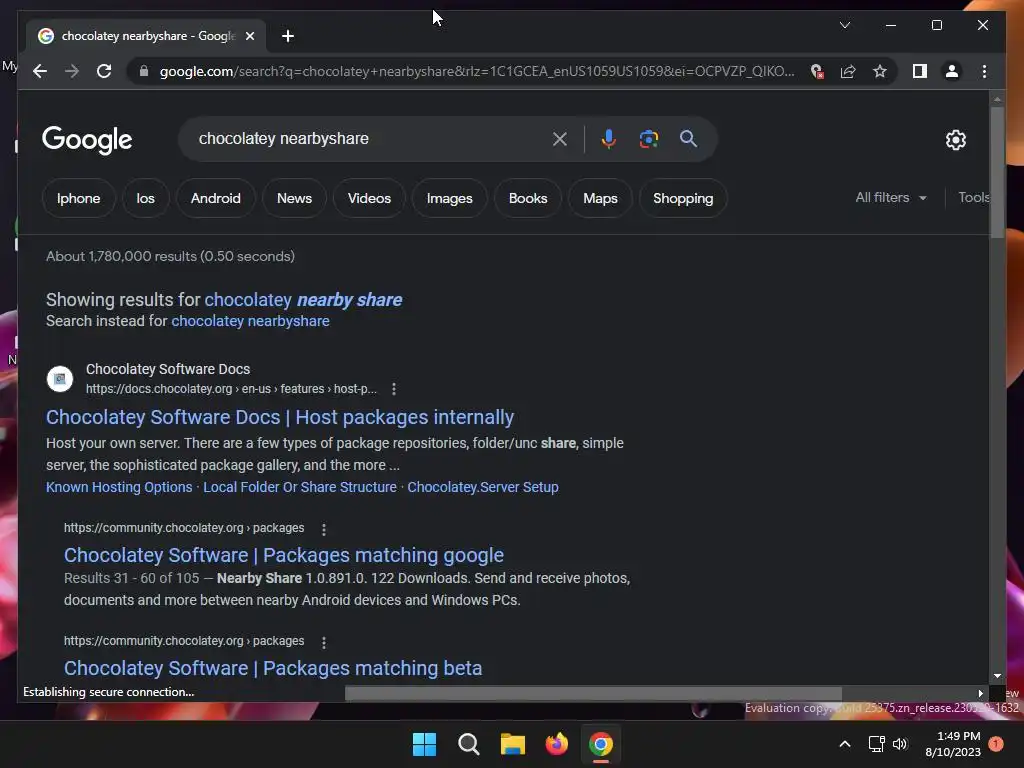This screenshot has width=1024, height=768.
Task: Open Windows taskbar search
Action: [x=468, y=744]
